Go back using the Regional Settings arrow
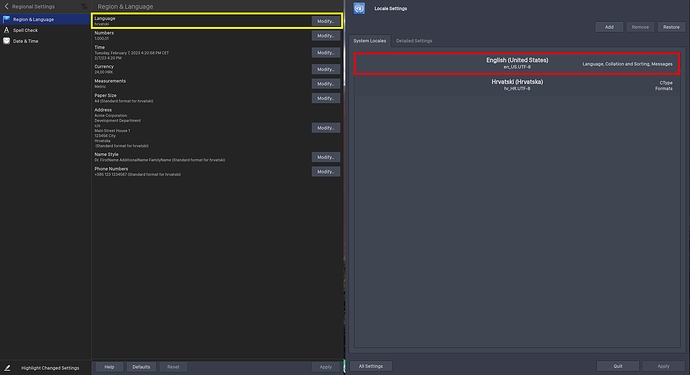The height and width of the screenshot is (375, 690). [x=6, y=7]
